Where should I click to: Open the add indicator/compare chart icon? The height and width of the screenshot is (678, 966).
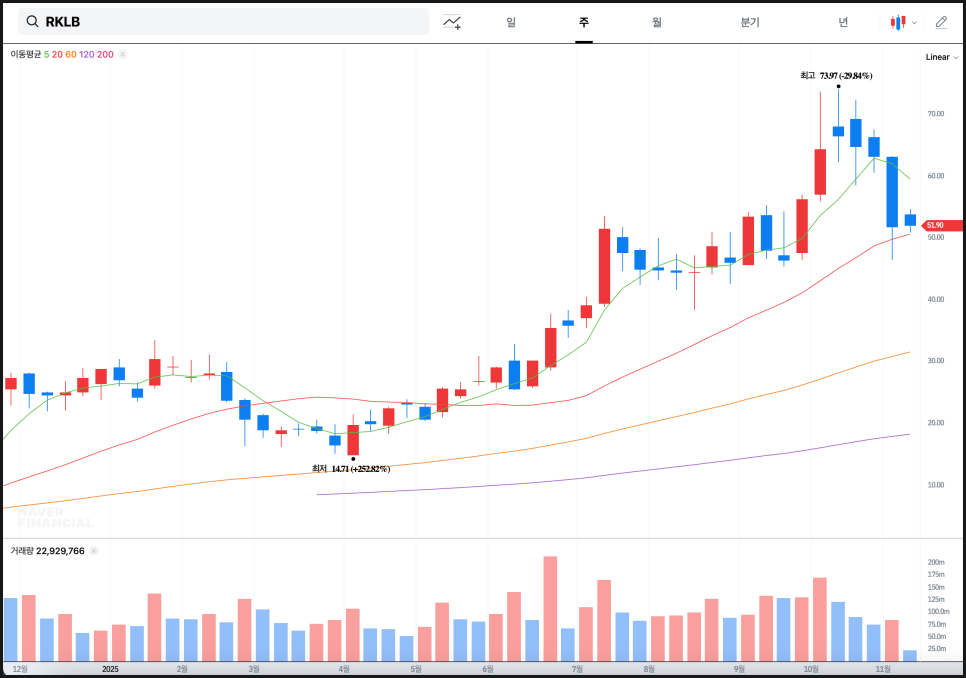point(452,22)
